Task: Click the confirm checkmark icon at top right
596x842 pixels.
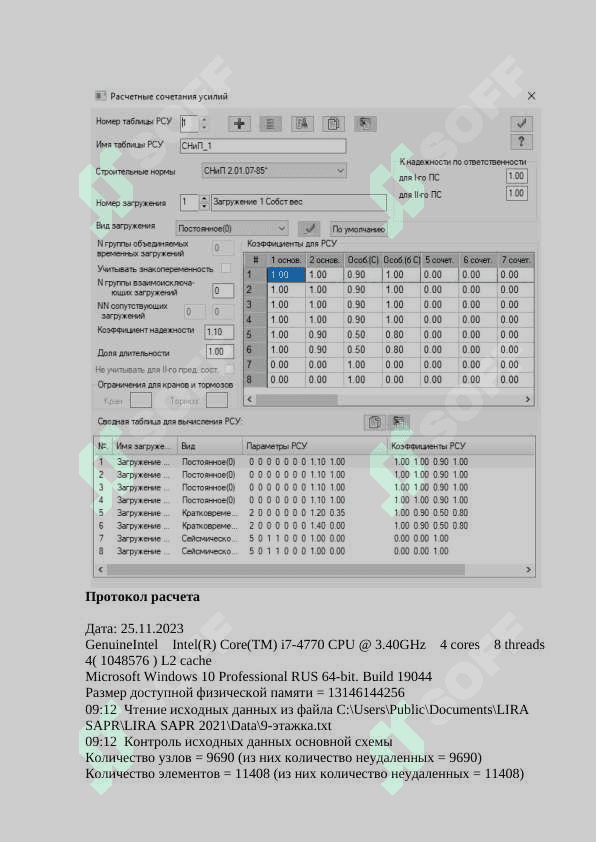Action: pos(521,124)
